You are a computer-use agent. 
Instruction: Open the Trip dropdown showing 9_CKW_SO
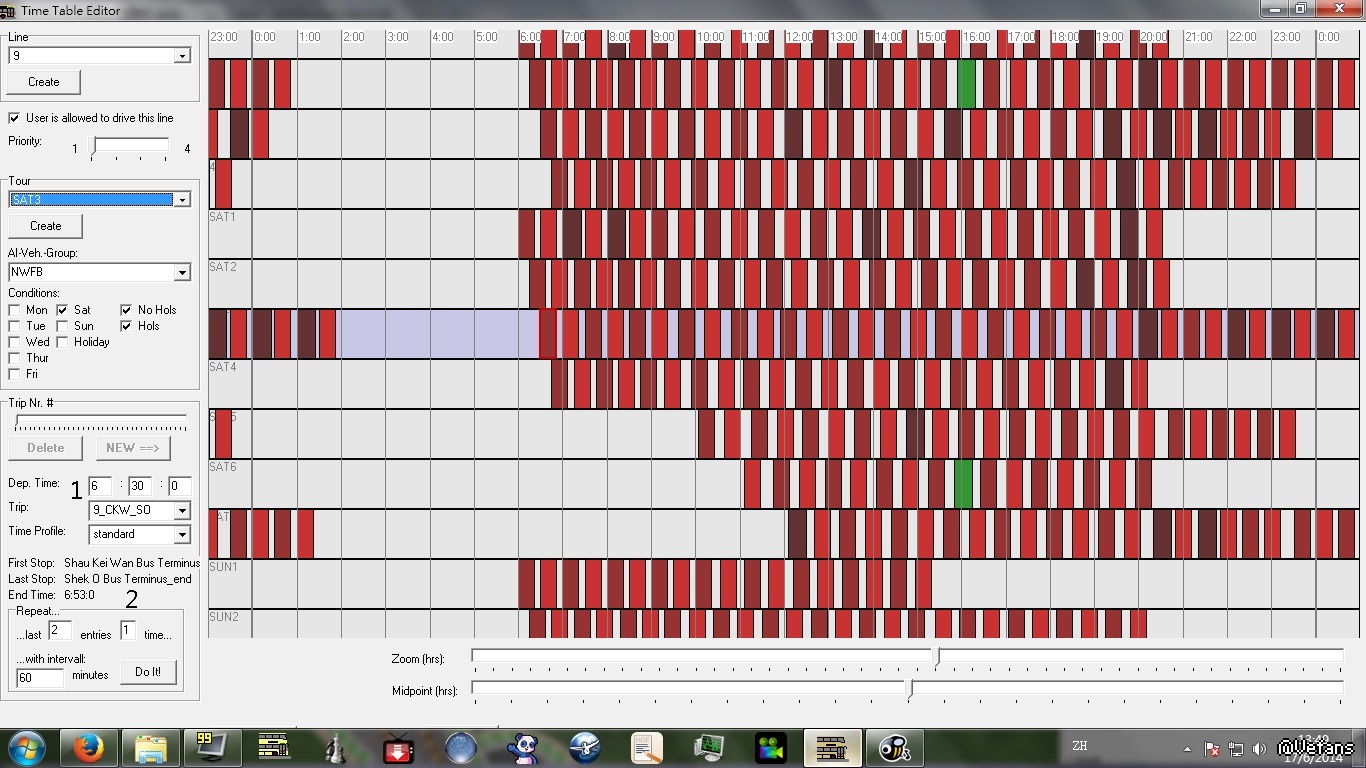tap(182, 511)
